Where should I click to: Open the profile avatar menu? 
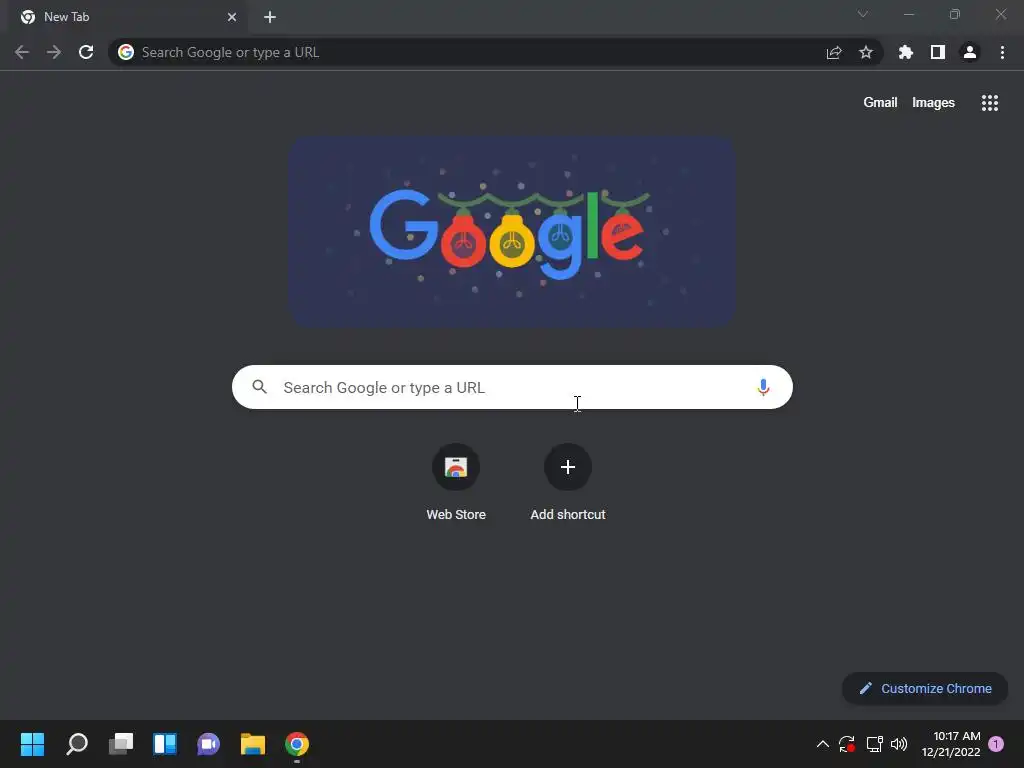click(x=970, y=52)
